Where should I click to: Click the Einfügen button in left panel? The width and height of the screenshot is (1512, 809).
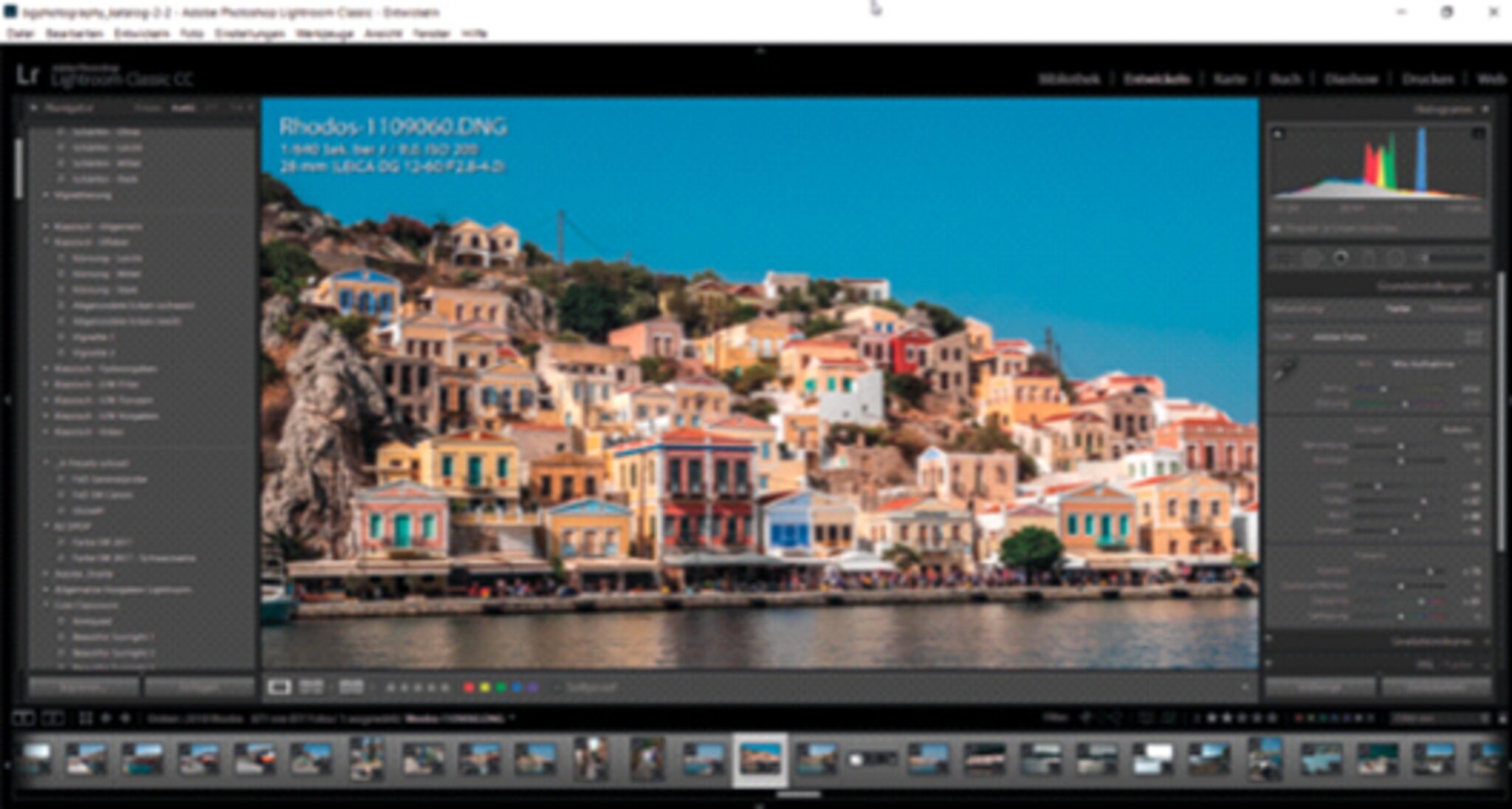click(199, 687)
